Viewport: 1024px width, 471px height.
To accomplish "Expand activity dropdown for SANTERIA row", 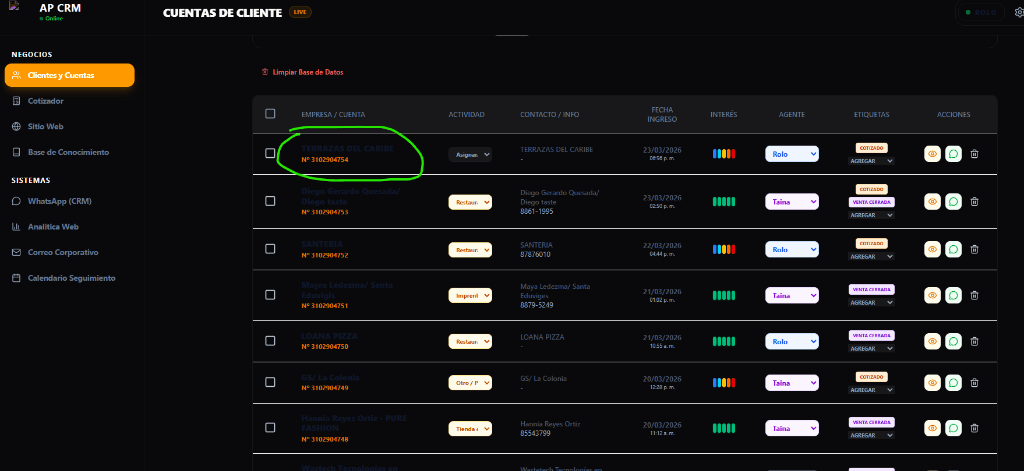I will click(470, 248).
